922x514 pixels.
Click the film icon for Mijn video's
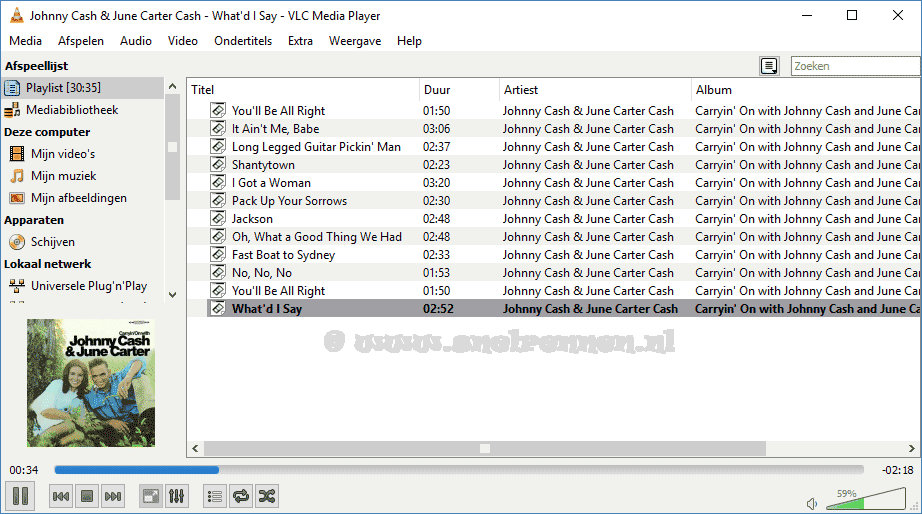pos(17,154)
